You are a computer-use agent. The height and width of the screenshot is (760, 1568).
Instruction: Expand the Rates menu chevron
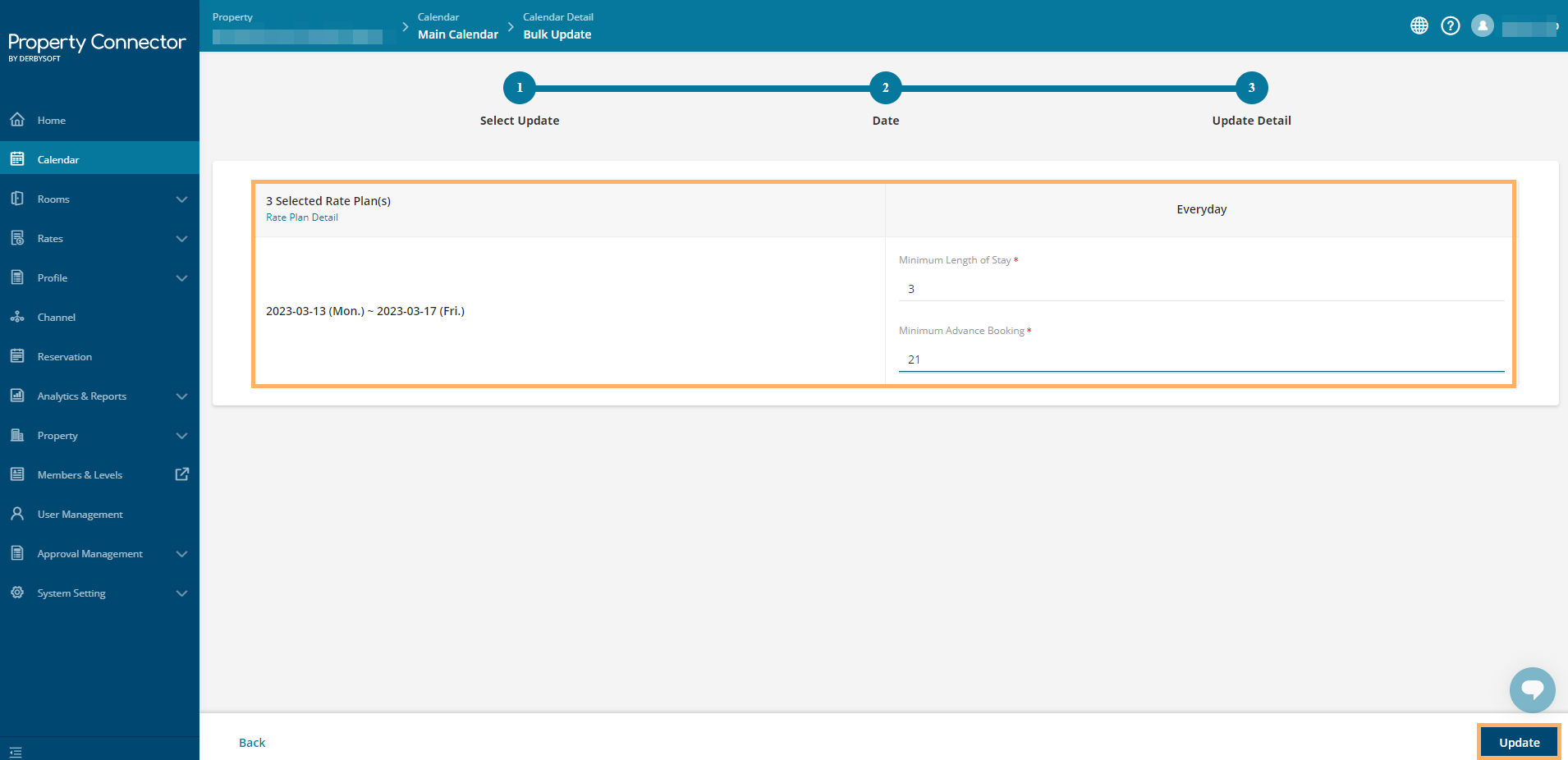pyautogui.click(x=182, y=239)
